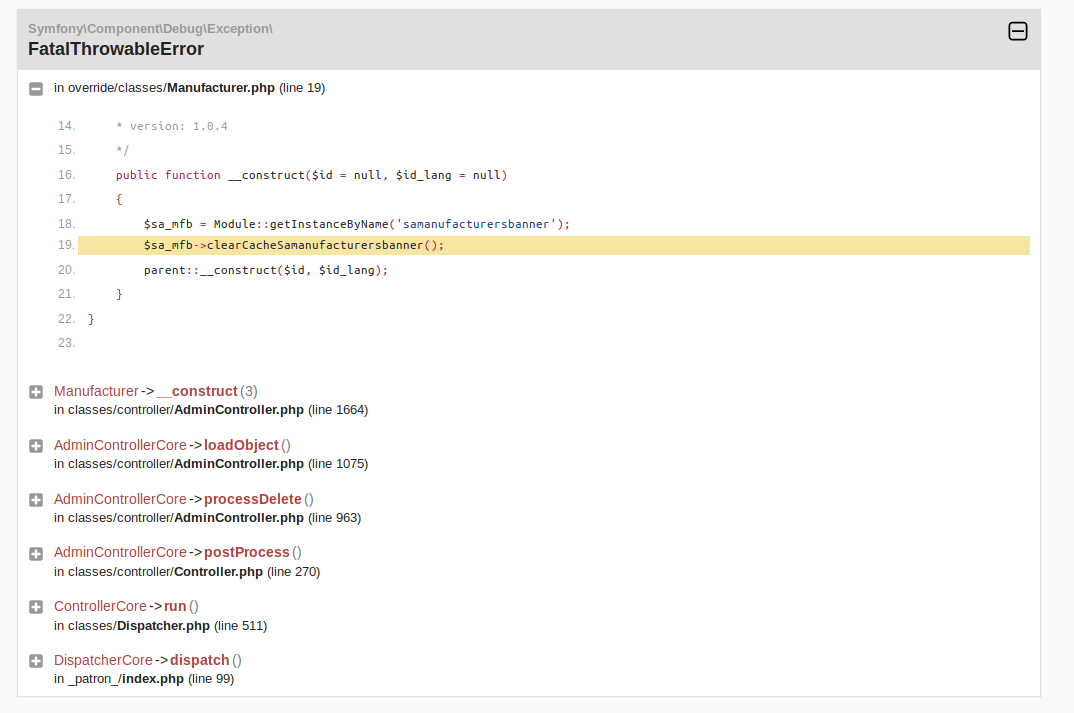Expand the DispatcherCore->dispatch trace entry
Image resolution: width=1074 pixels, height=713 pixels.
(36, 661)
